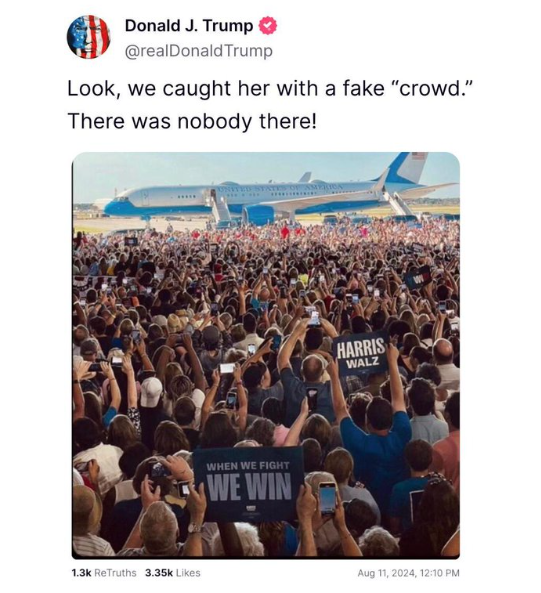Image resolution: width=541 pixels, height=593 pixels.
Task: Click the HARRIS WALZ sign in the photo
Action: point(361,353)
